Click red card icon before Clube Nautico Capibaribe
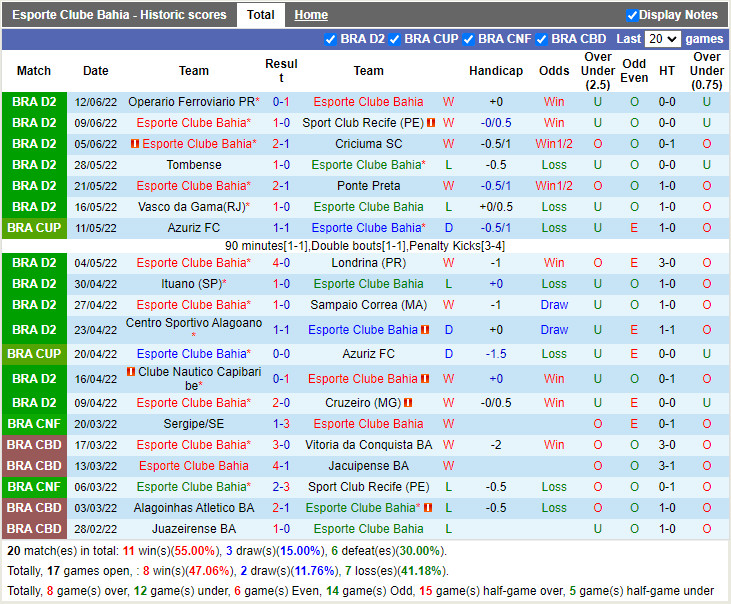 pos(131,372)
